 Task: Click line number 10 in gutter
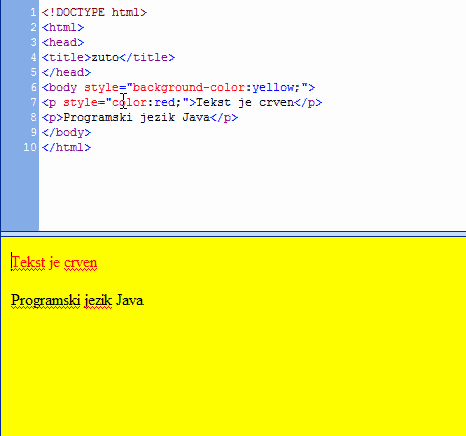(x=30, y=147)
